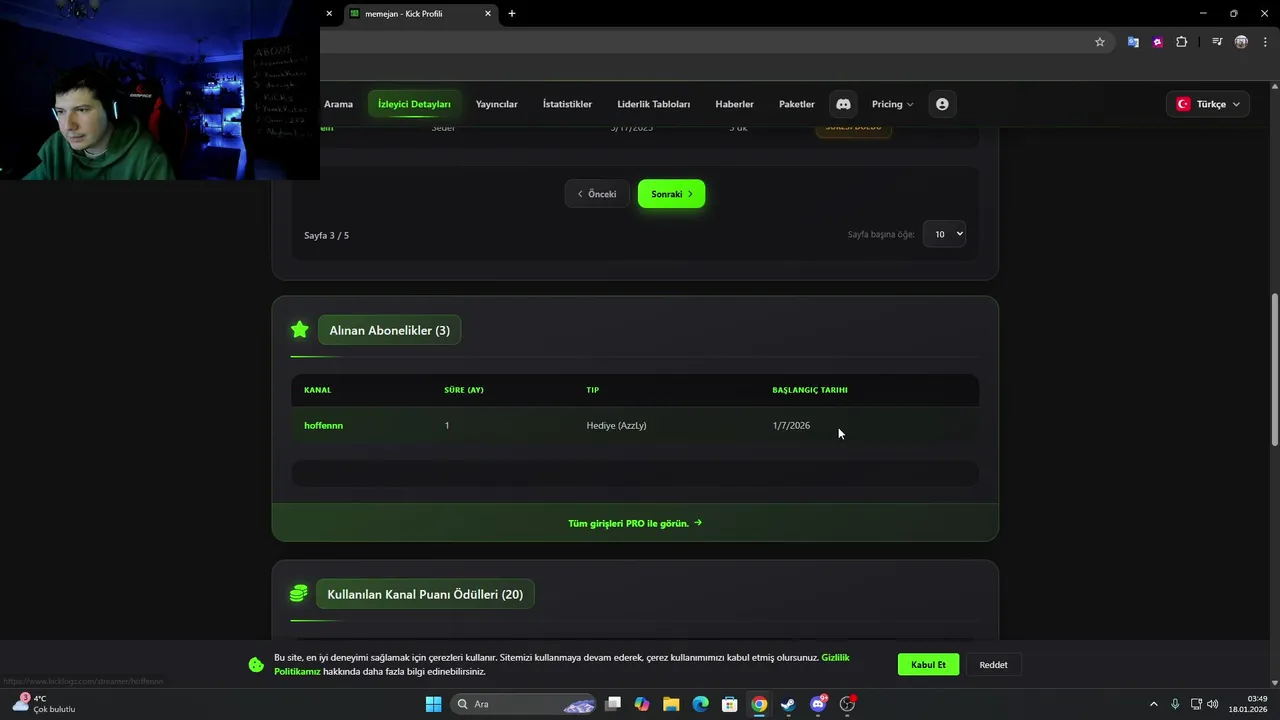Open the Google Translate extension icon

point(1133,42)
